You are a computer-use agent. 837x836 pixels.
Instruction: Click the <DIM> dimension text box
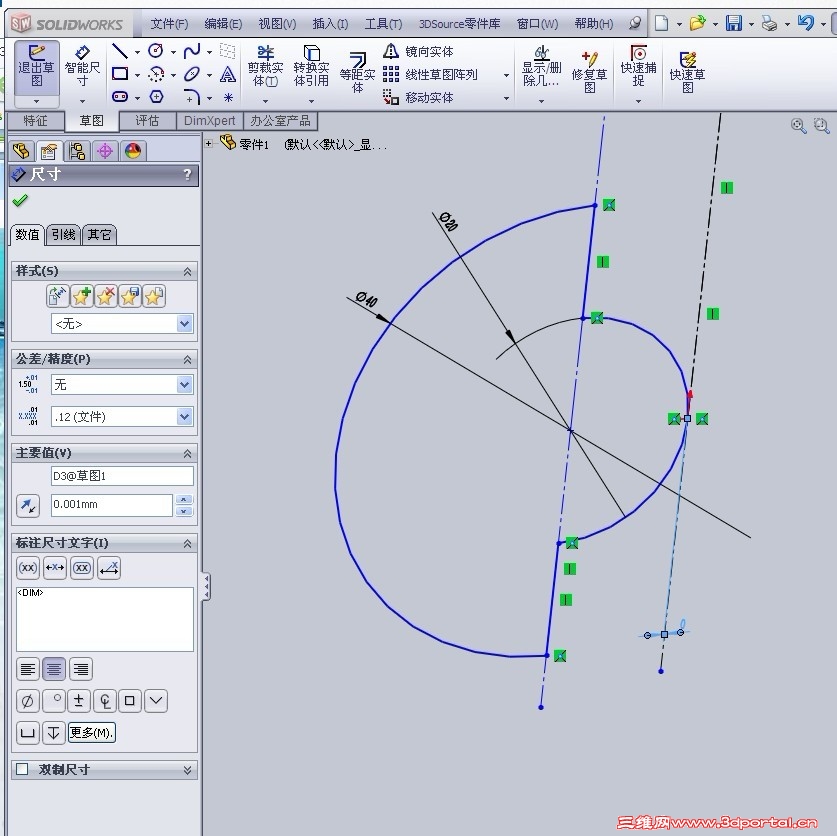point(105,619)
